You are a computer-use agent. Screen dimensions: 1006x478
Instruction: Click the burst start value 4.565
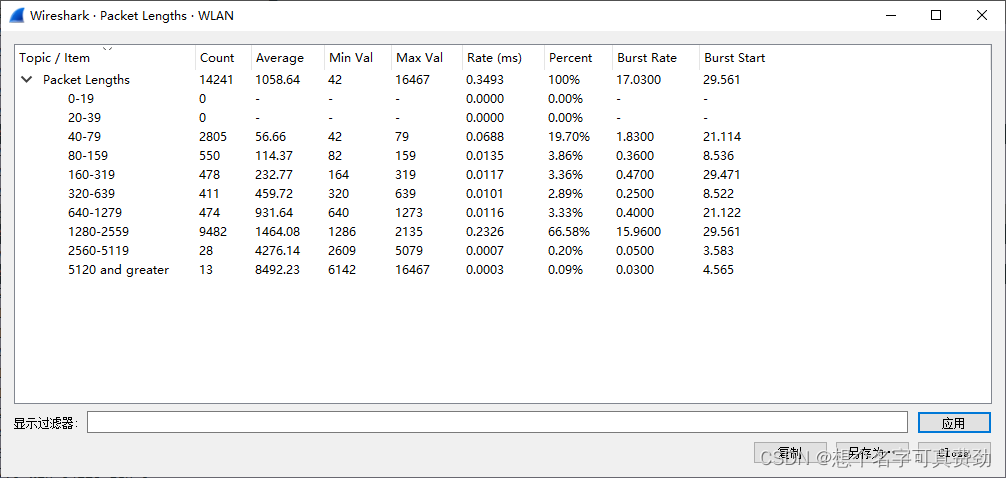pyautogui.click(x=719, y=269)
